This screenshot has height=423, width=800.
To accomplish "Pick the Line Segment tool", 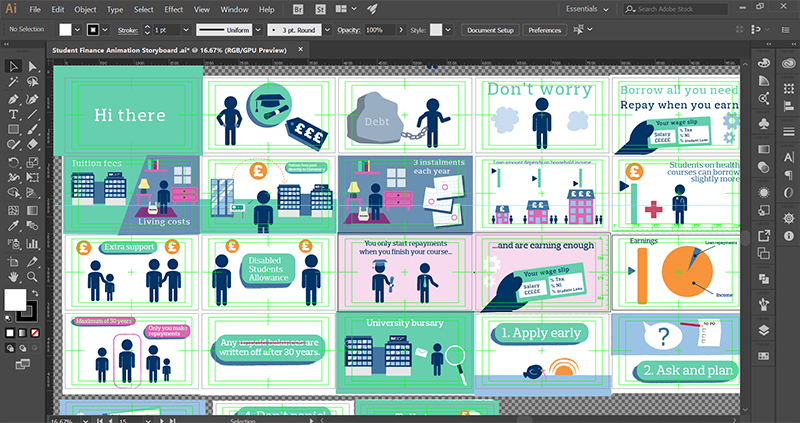I will (x=32, y=114).
